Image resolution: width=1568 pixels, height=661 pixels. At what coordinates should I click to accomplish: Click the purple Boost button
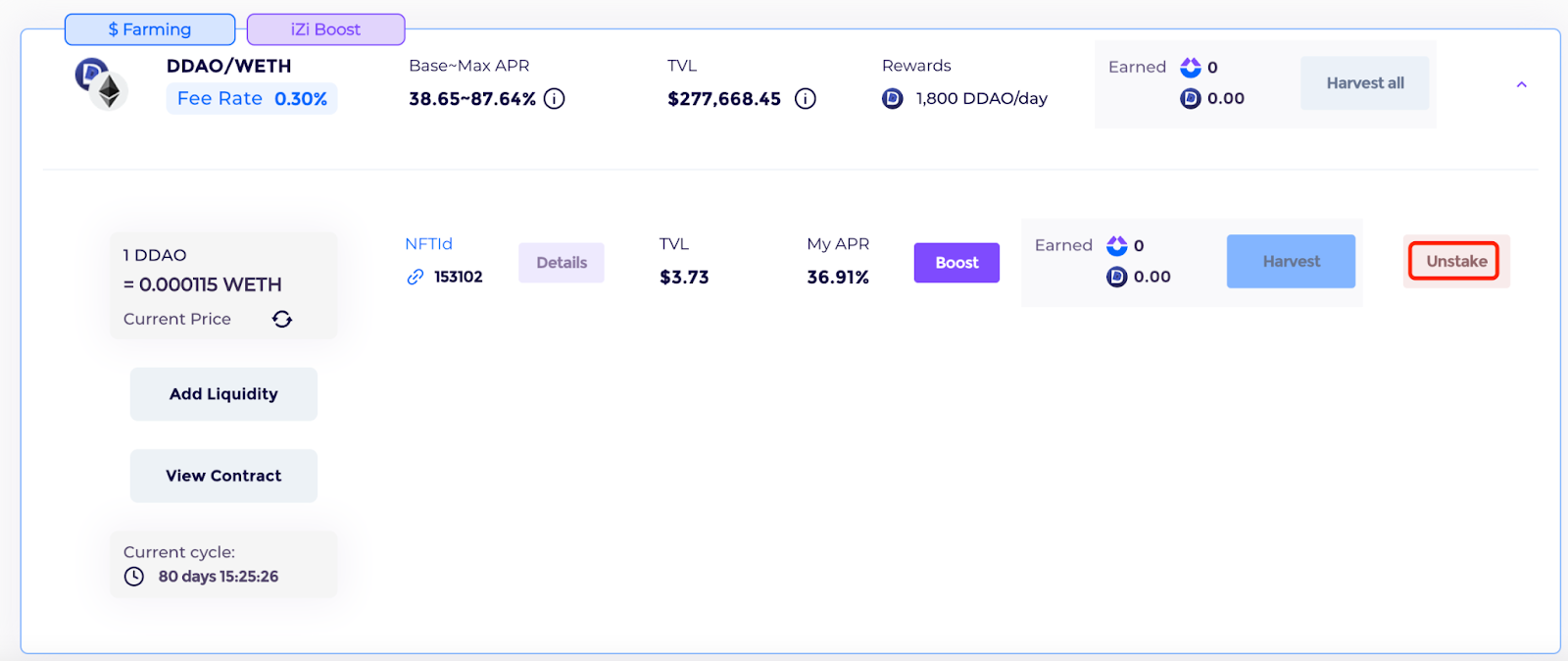(x=956, y=263)
